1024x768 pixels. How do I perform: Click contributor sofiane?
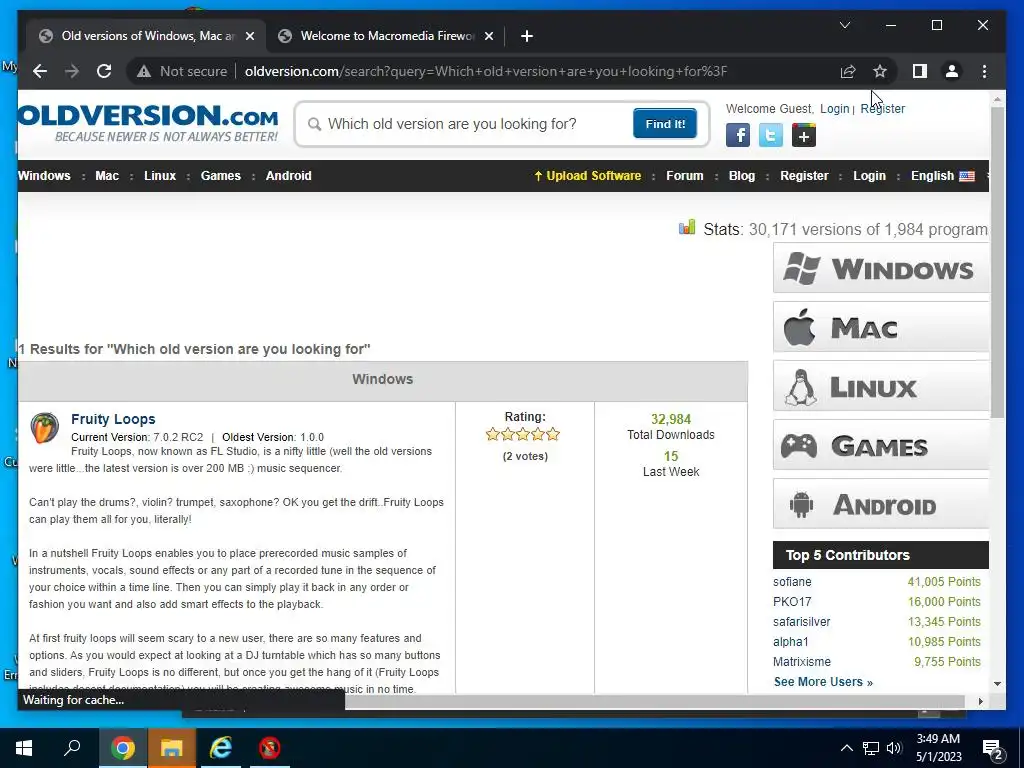click(792, 582)
